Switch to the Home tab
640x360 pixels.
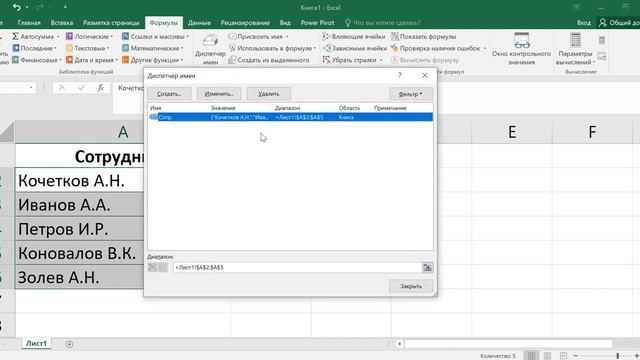coord(29,23)
